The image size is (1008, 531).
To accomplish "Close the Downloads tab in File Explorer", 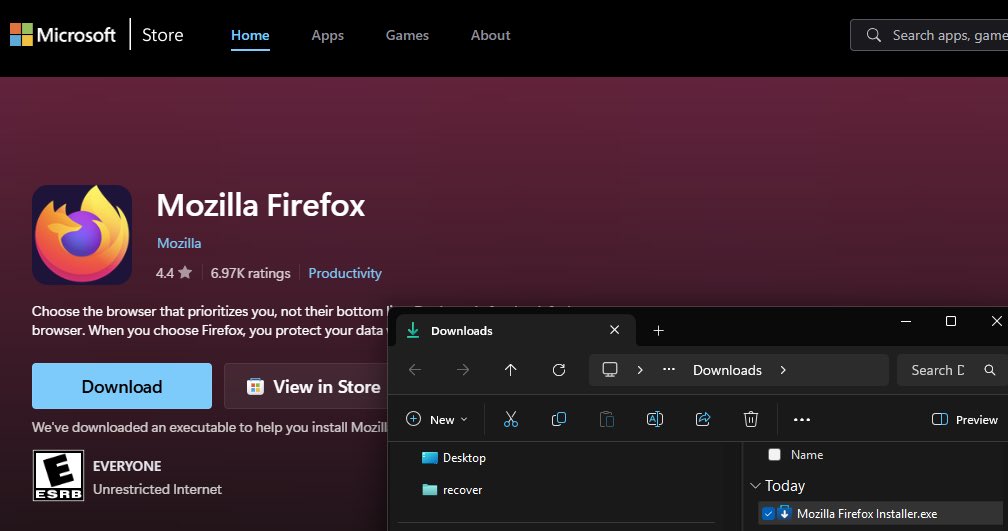I will point(615,330).
